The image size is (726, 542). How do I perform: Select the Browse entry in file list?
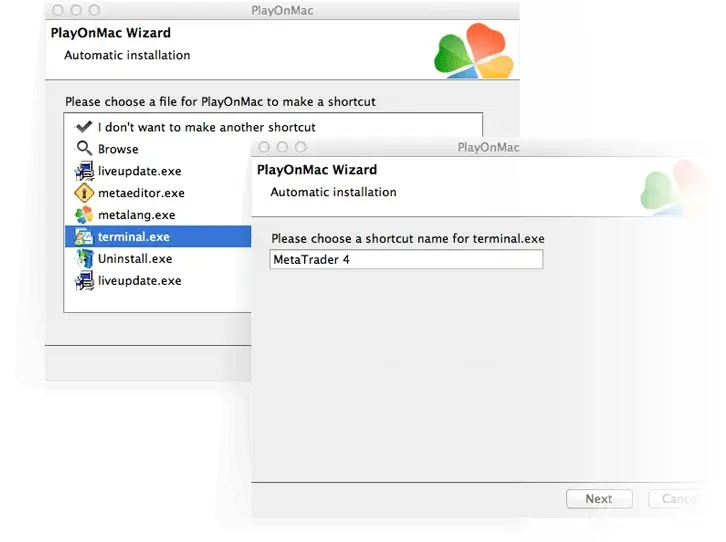tap(118, 149)
